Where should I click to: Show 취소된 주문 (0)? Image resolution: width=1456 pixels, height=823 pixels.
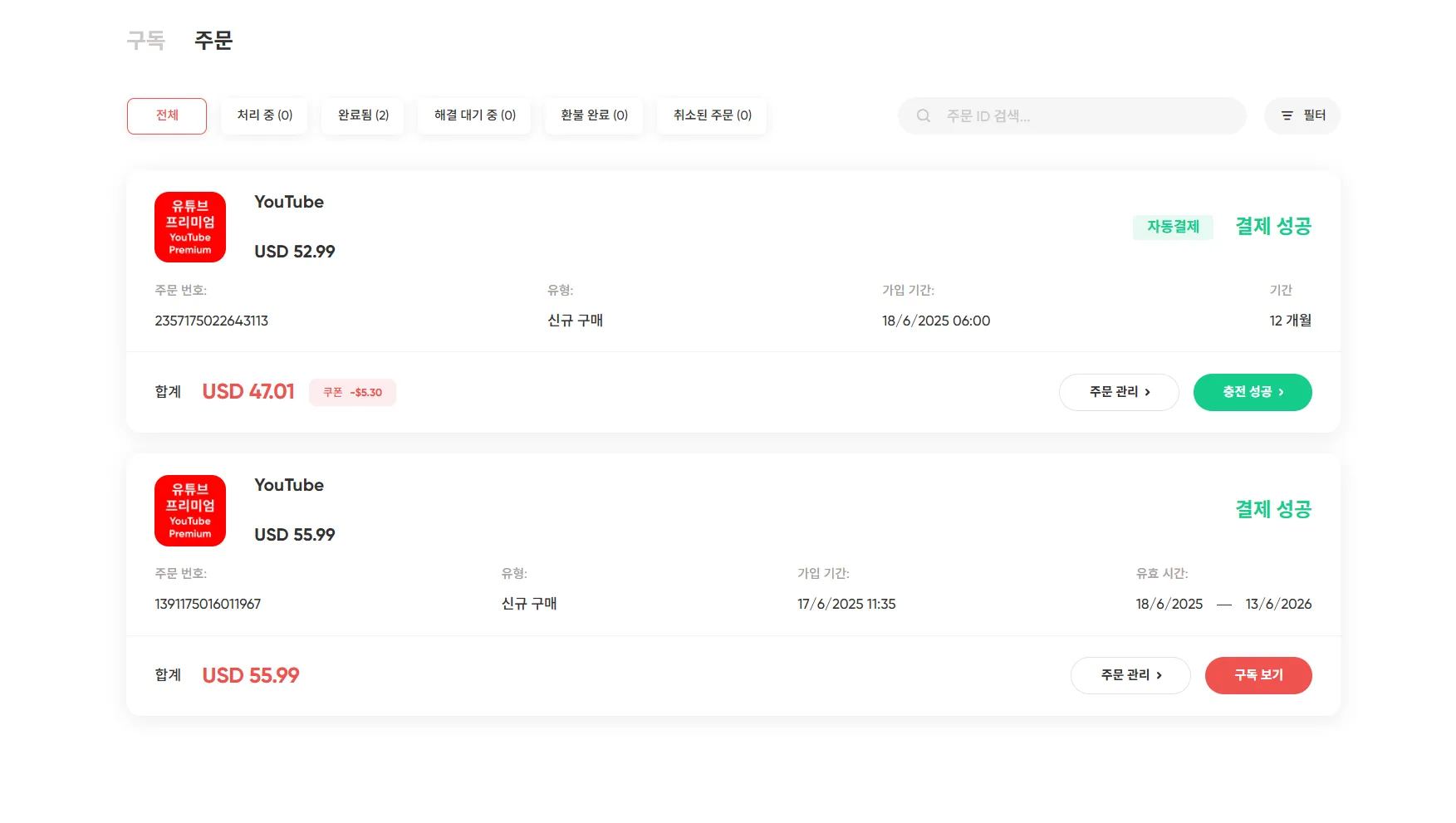[x=712, y=116]
